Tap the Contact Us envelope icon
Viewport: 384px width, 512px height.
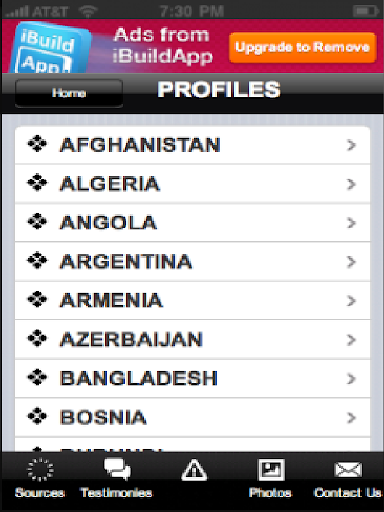click(348, 470)
